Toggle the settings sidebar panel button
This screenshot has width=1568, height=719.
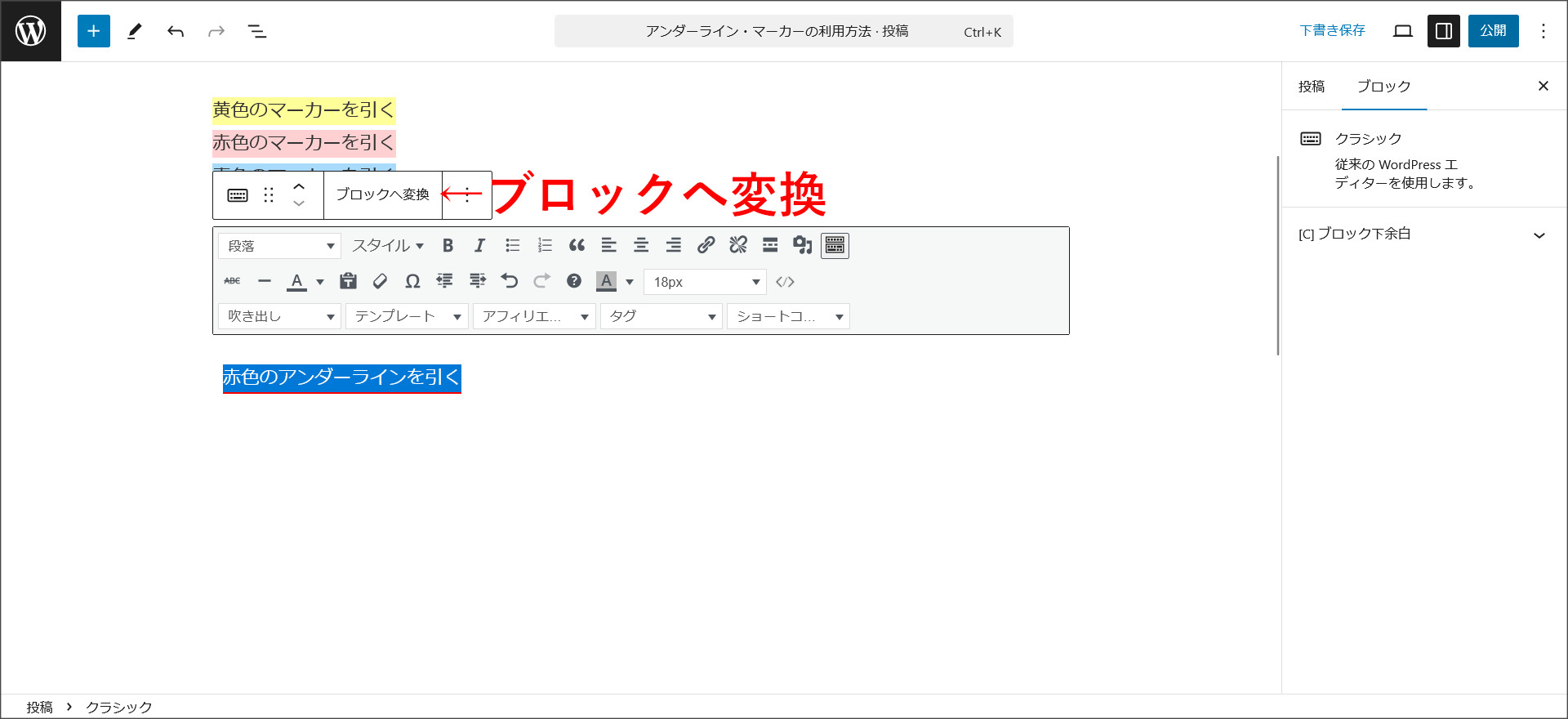(1444, 31)
